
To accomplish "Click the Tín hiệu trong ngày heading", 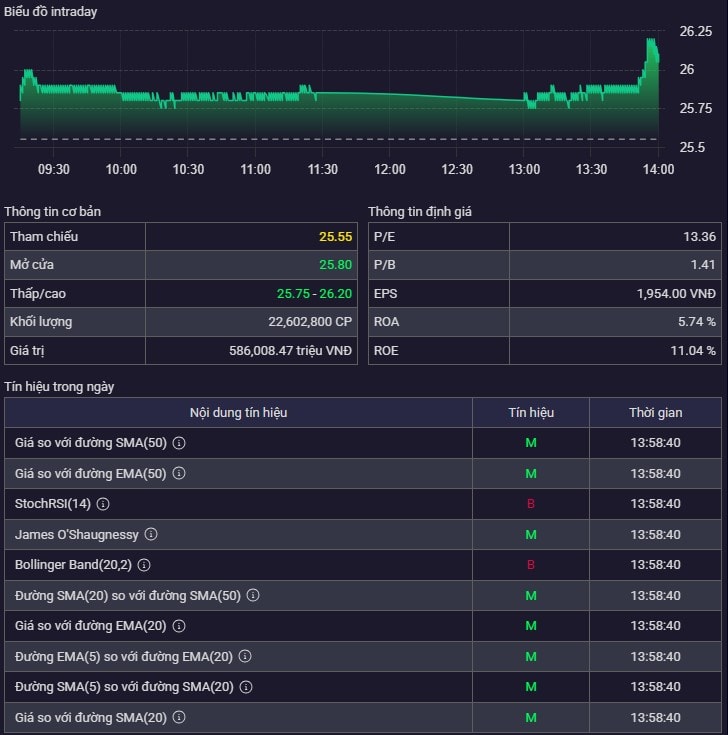I will click(x=59, y=387).
